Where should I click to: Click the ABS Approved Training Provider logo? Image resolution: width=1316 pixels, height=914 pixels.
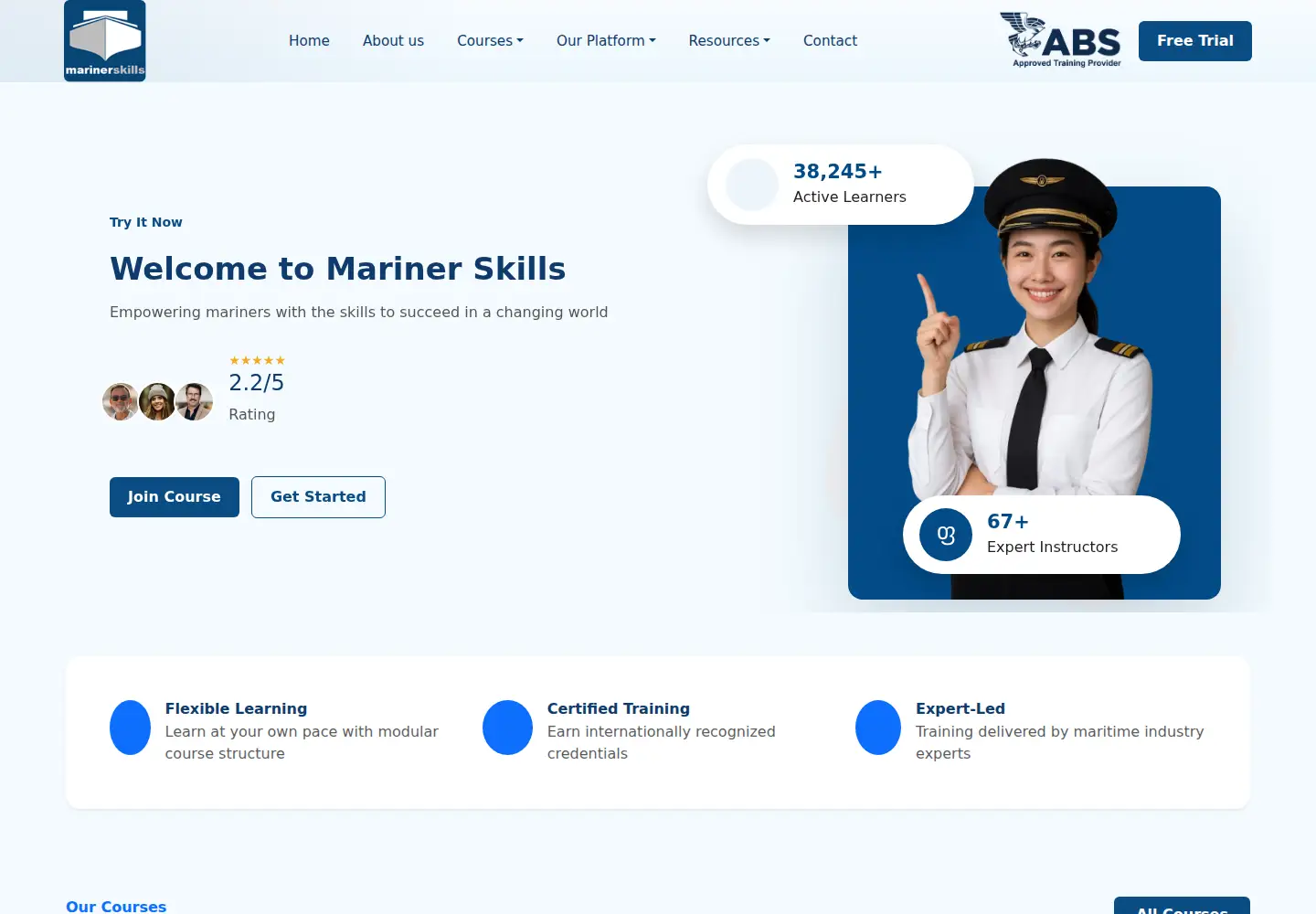click(x=1061, y=40)
